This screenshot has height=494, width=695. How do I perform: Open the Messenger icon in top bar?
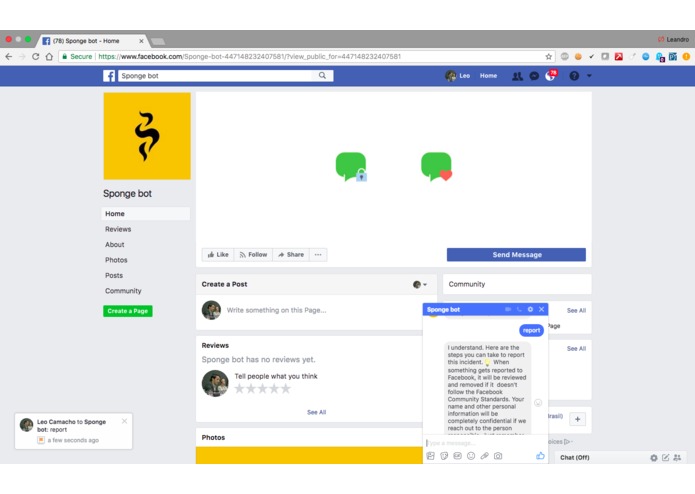[534, 76]
